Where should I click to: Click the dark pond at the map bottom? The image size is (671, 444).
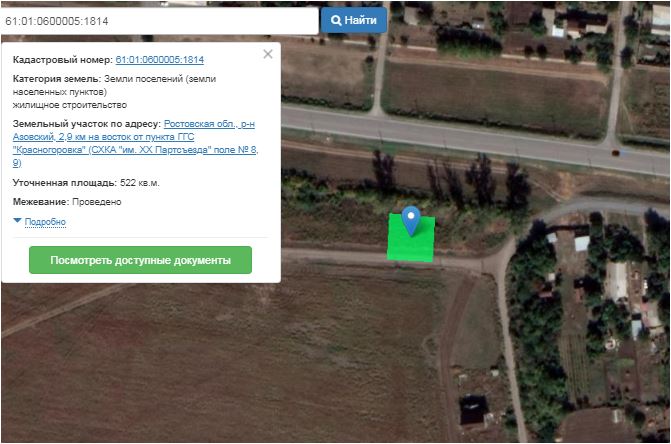(473, 409)
